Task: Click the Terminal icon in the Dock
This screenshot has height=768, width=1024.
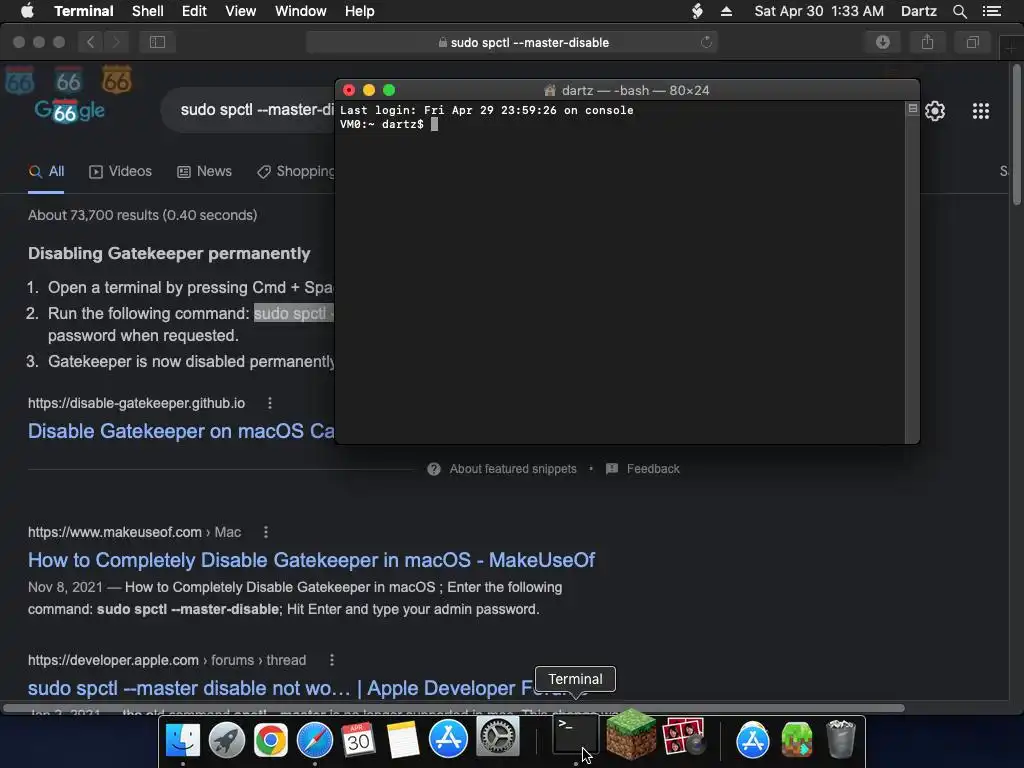Action: point(575,734)
